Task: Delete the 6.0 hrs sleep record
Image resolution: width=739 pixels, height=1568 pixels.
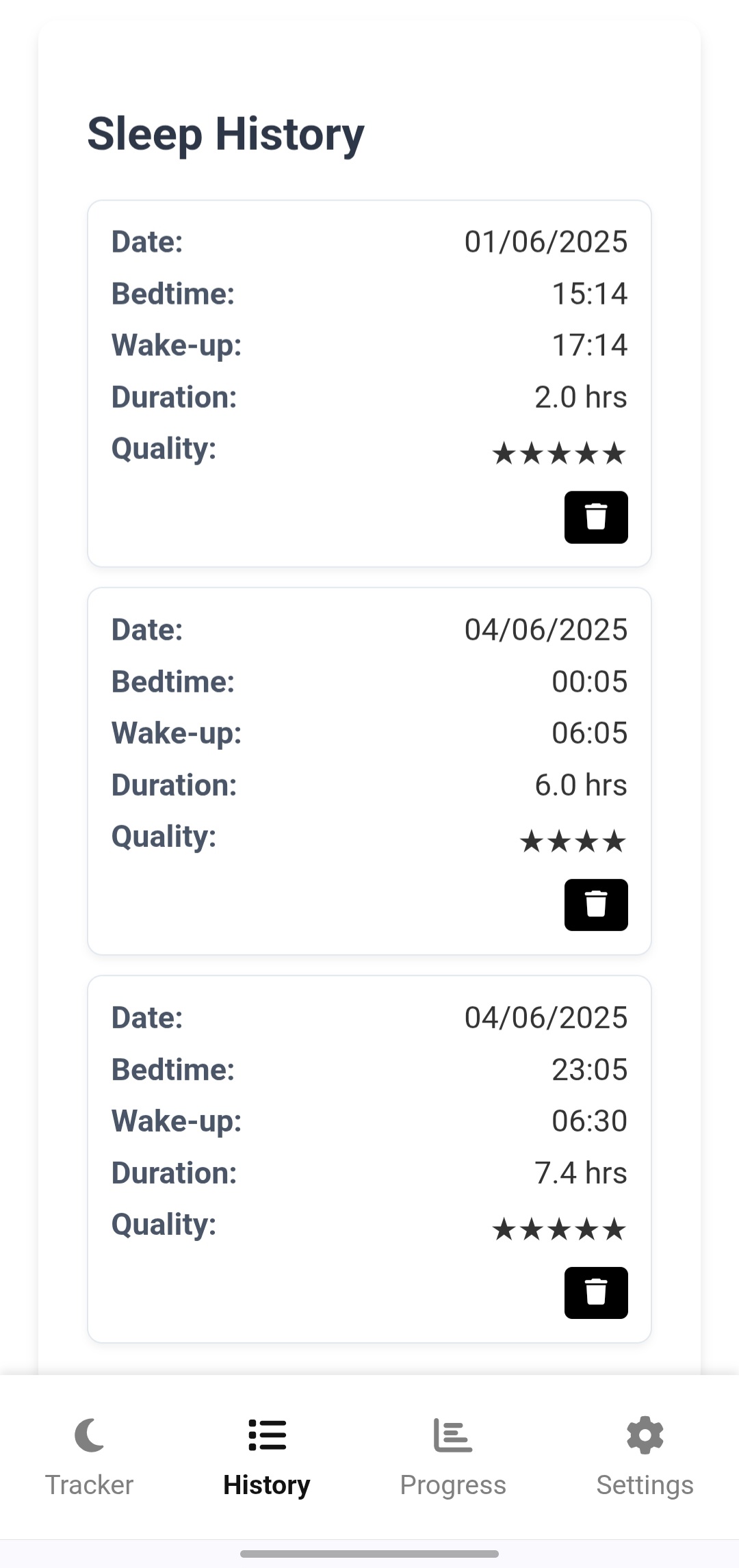Action: (596, 904)
